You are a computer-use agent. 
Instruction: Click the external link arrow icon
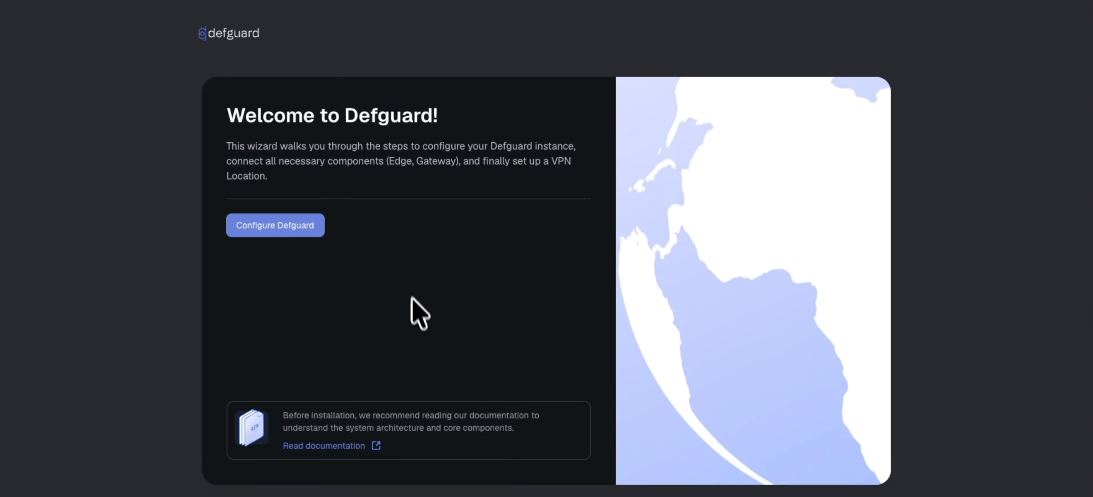coord(376,445)
